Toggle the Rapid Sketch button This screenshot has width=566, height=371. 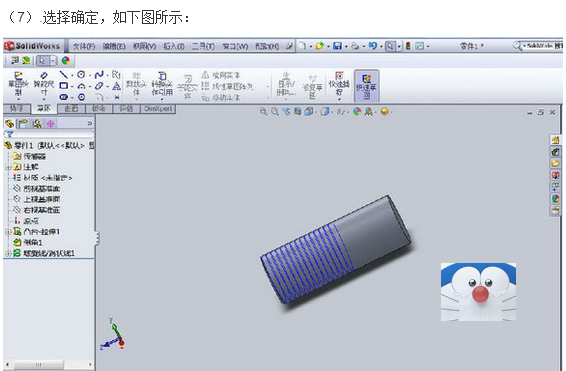(366, 86)
